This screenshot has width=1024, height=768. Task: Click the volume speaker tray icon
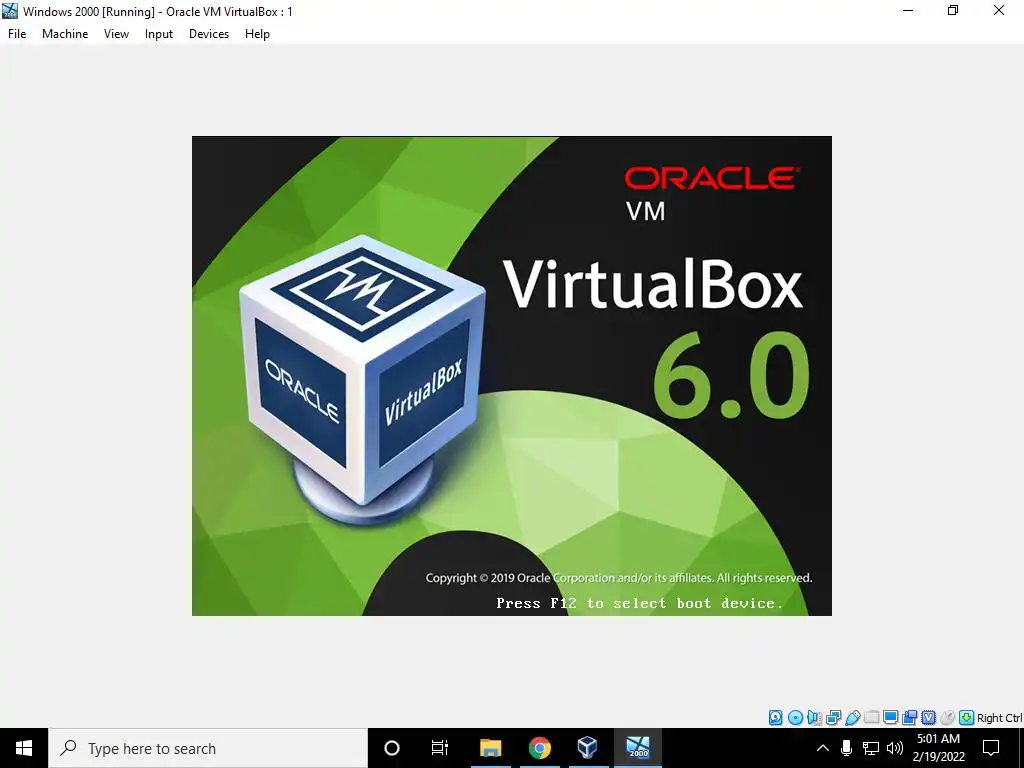[x=895, y=748]
